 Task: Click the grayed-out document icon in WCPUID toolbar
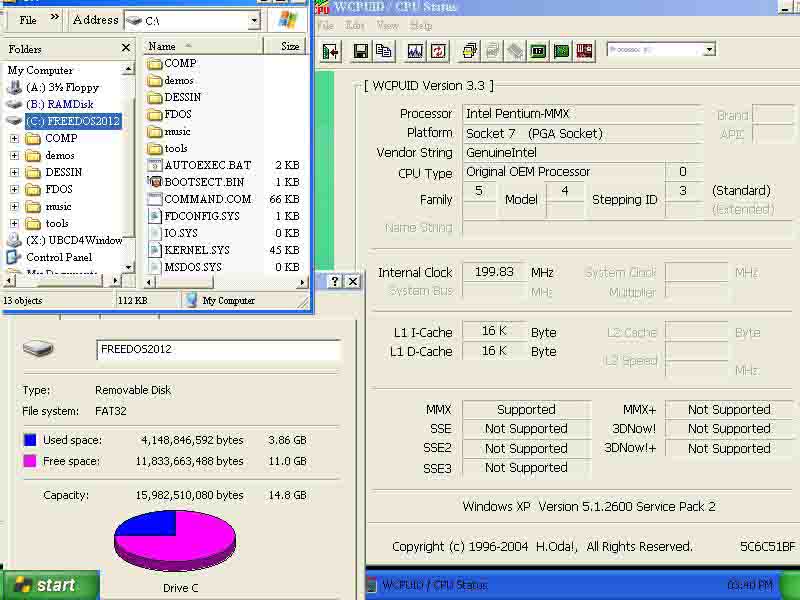click(x=492, y=51)
